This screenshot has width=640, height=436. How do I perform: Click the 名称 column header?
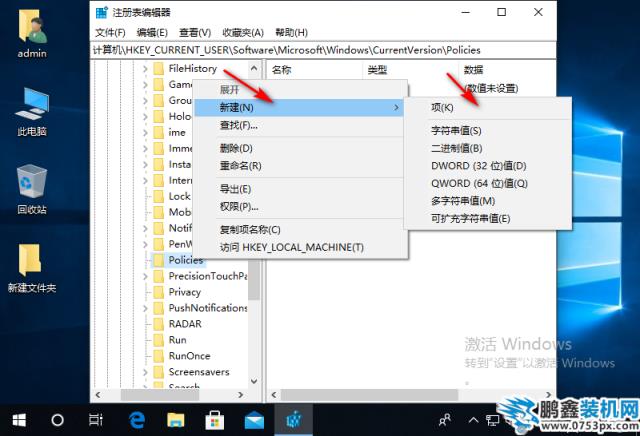(315, 70)
